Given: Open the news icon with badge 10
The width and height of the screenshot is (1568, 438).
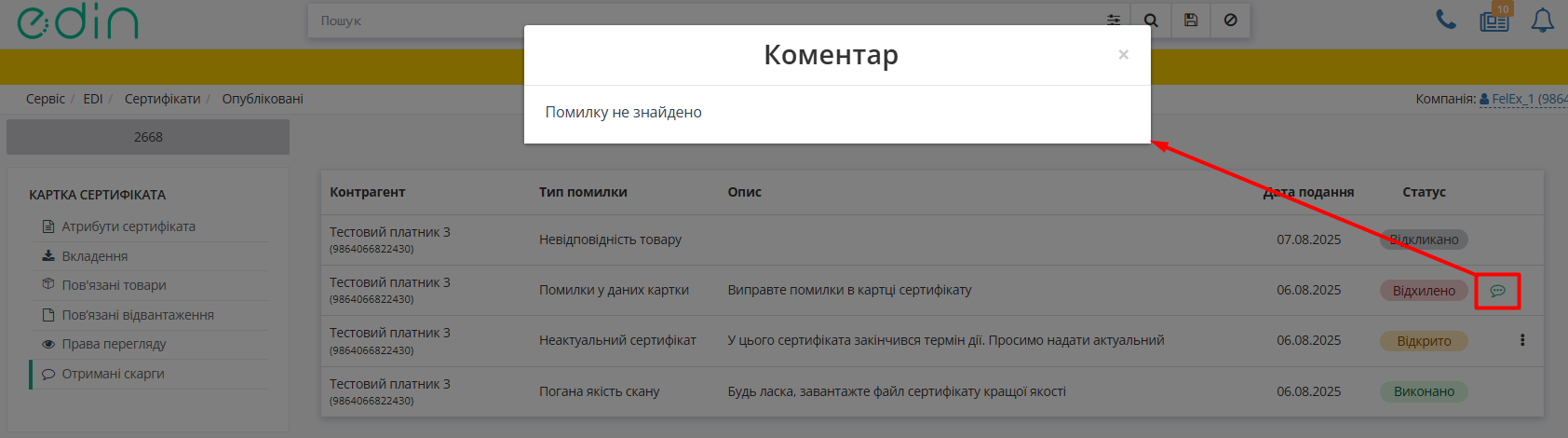Looking at the screenshot, I should tap(1495, 19).
